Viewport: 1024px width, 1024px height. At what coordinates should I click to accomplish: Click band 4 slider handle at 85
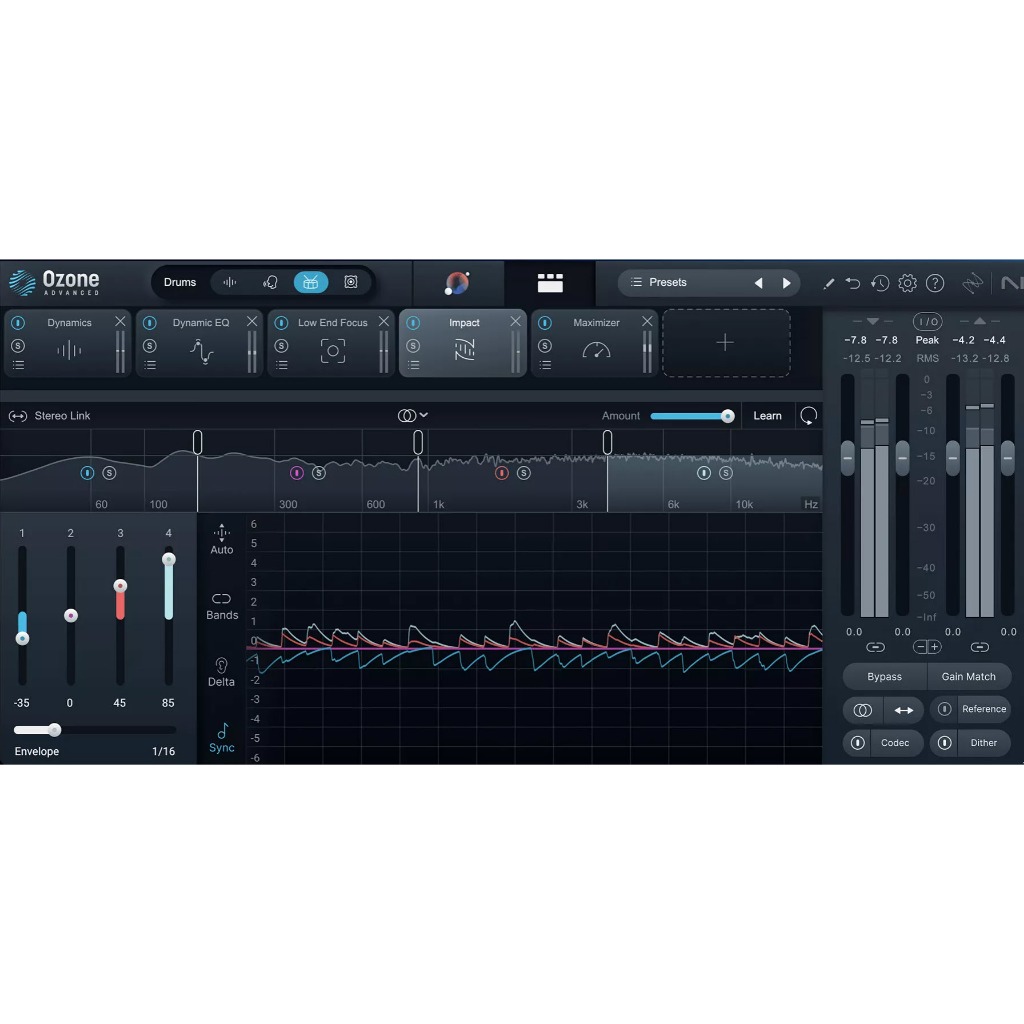[168, 559]
